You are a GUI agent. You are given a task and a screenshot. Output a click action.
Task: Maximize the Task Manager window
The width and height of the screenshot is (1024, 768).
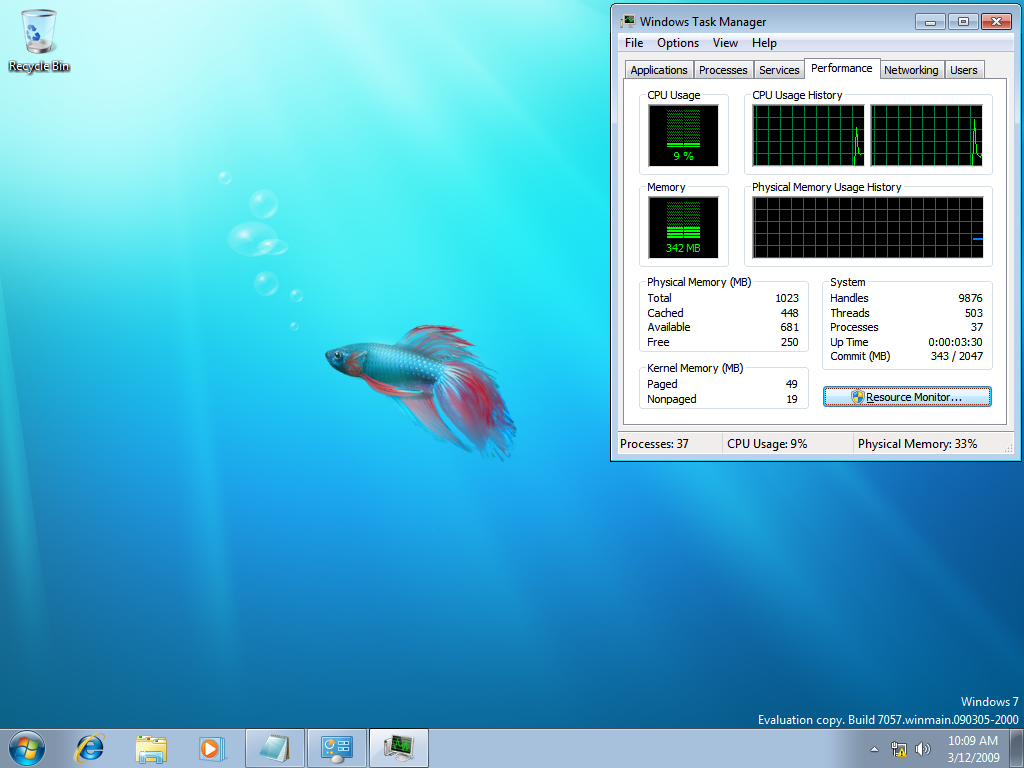coord(963,22)
